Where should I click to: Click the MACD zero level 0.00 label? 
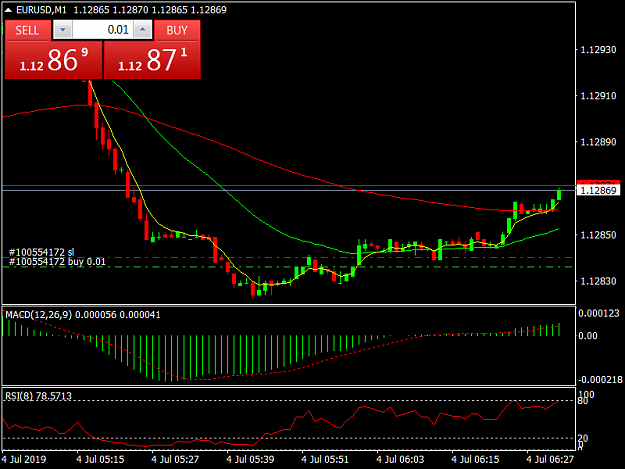click(x=588, y=336)
